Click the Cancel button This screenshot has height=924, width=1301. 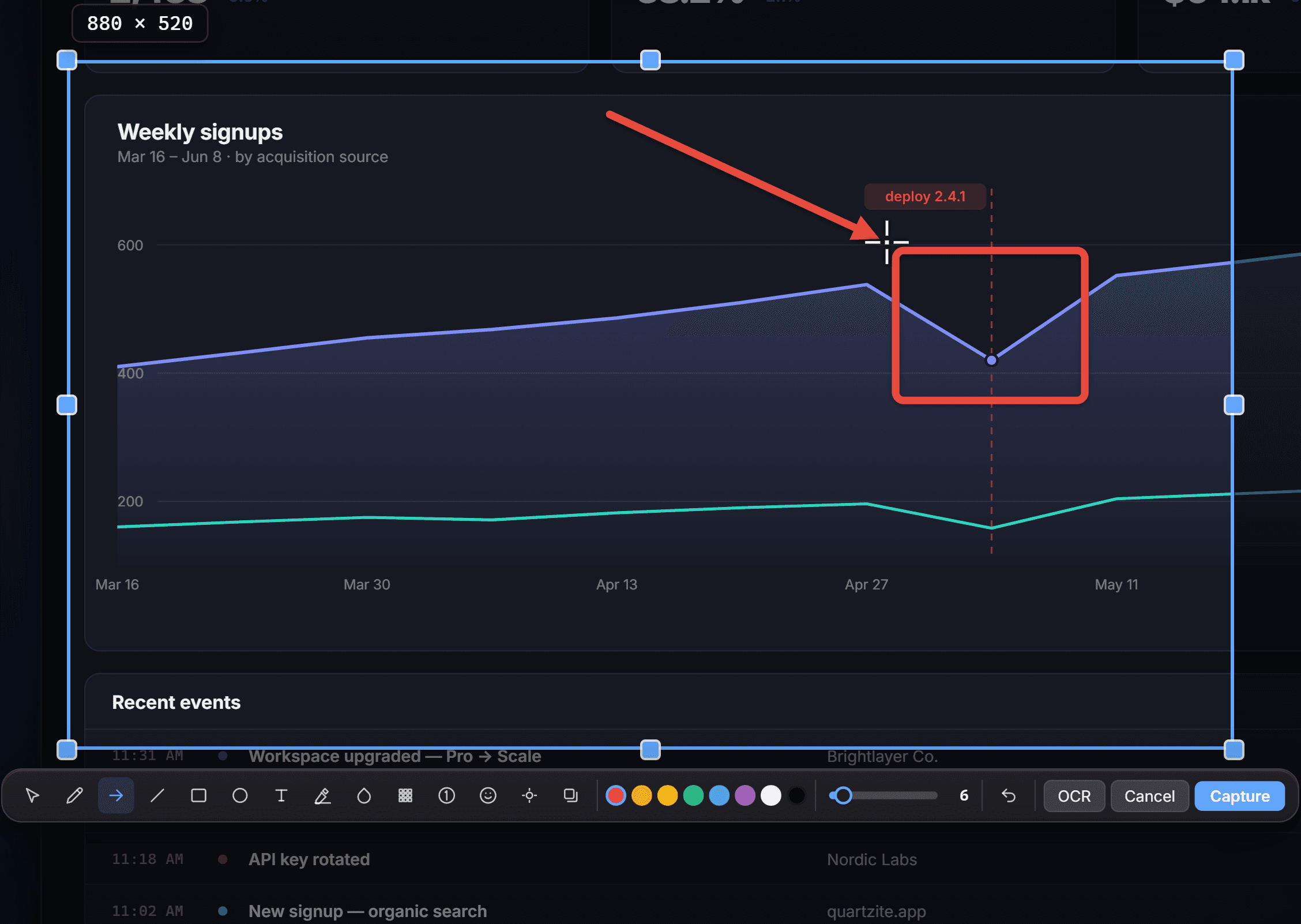[1150, 796]
